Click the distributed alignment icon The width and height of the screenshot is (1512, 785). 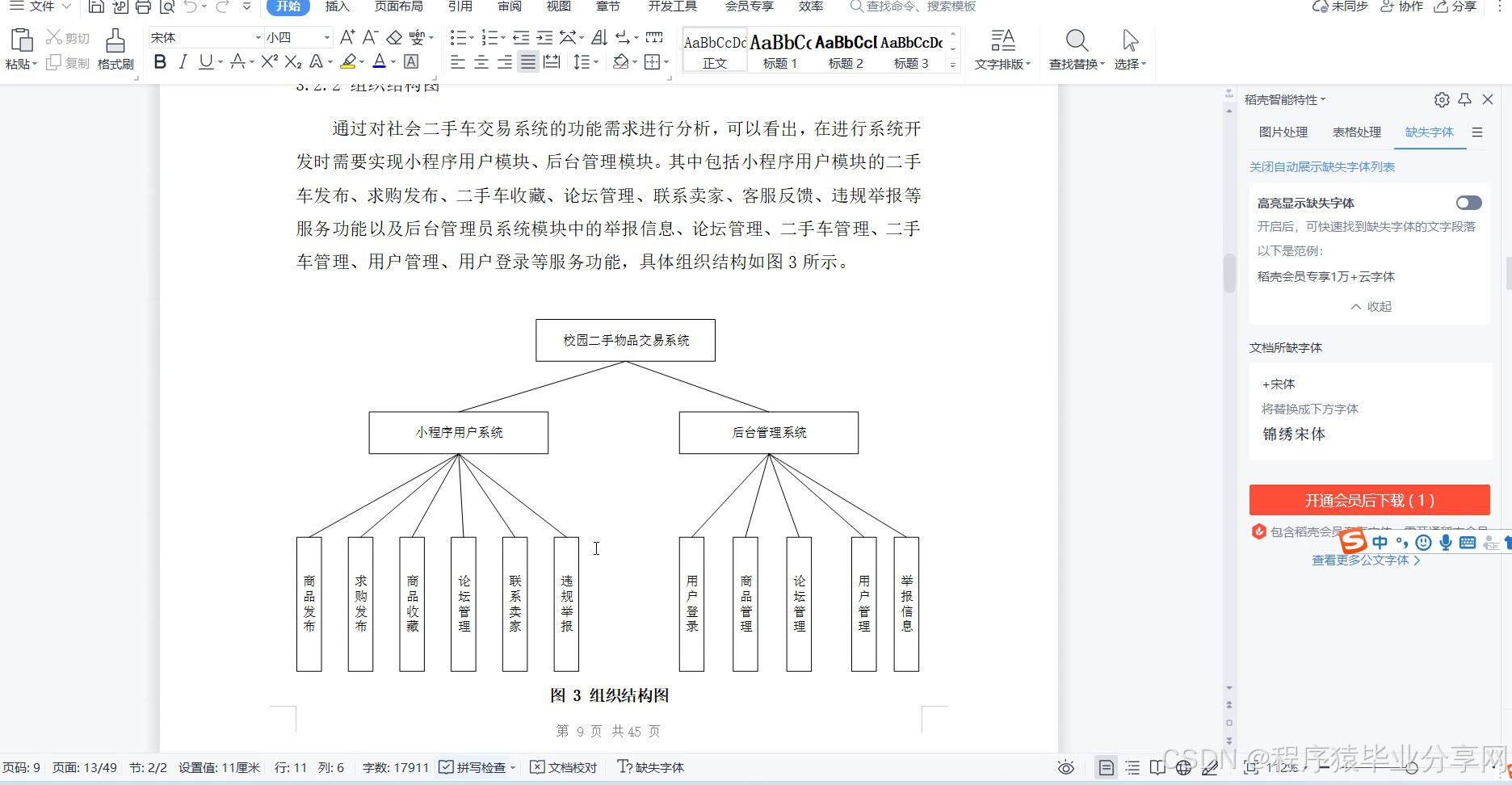552,61
